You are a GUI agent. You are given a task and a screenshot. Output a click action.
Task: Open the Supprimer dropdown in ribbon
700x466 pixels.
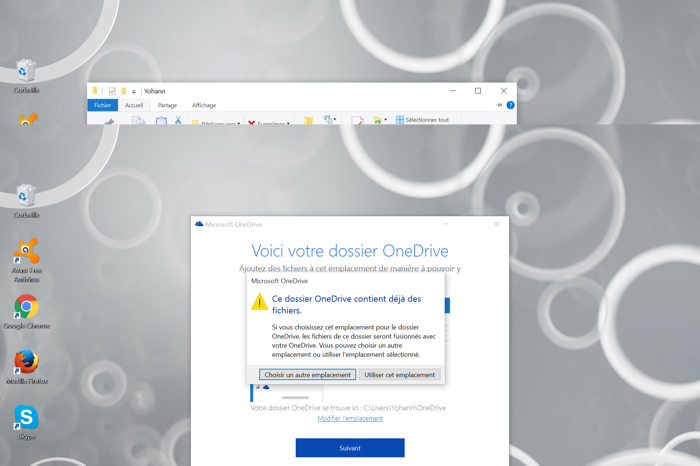[x=268, y=123]
